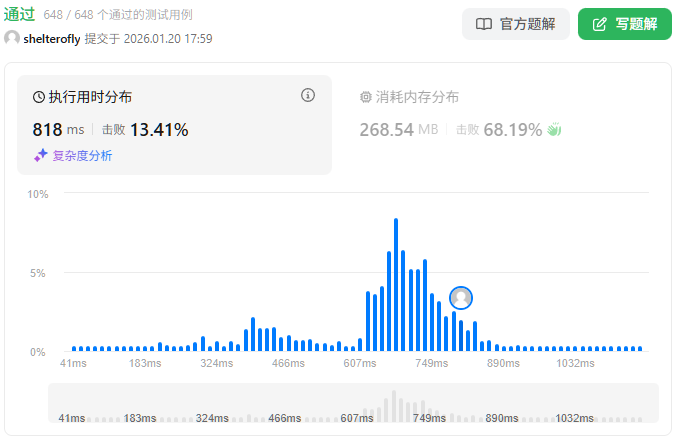This screenshot has height=441, width=677.
Task: Click the info icon in the runtime card
Action: (308, 95)
